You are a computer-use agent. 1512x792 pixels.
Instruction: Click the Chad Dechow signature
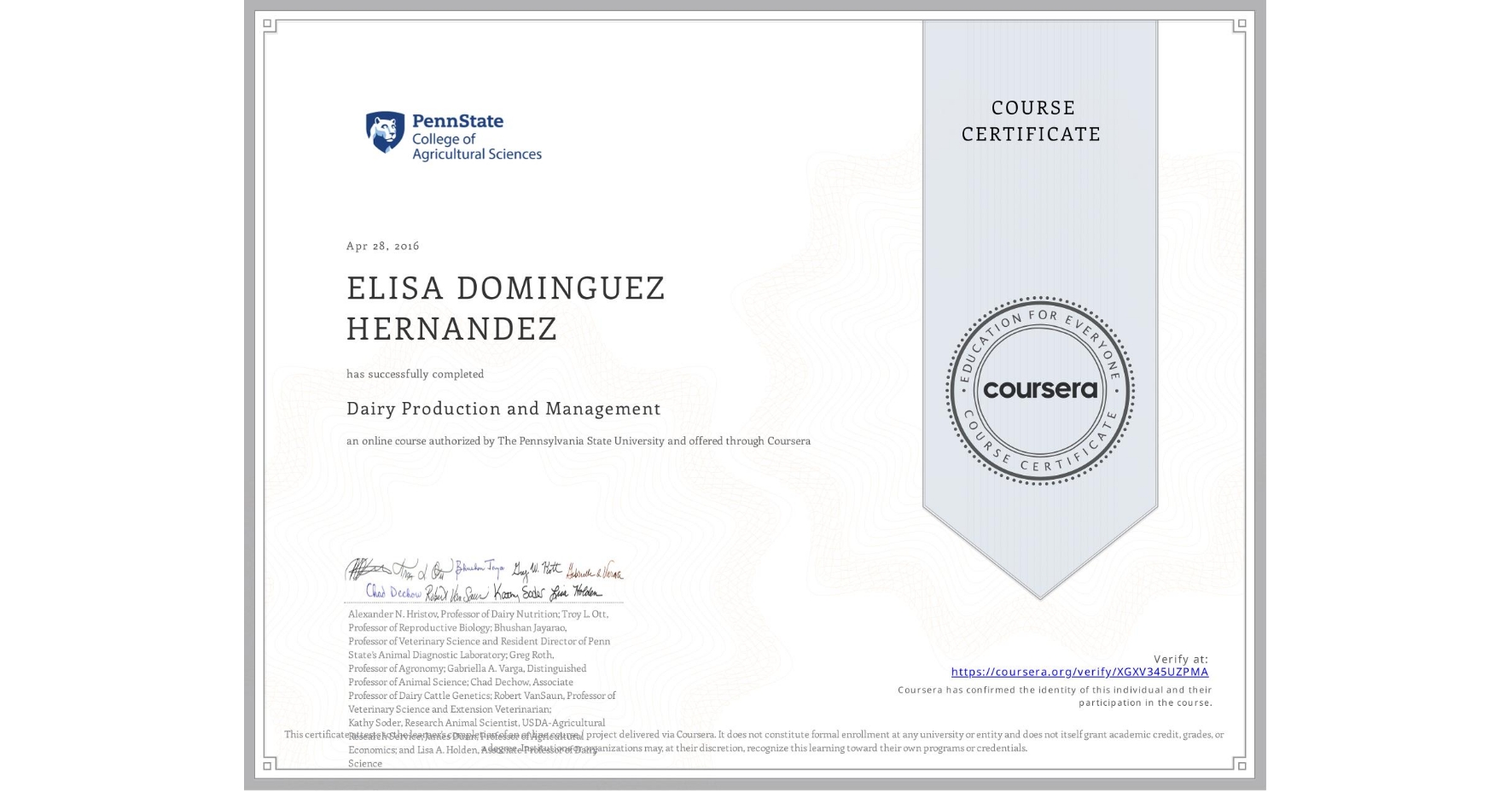tap(393, 591)
